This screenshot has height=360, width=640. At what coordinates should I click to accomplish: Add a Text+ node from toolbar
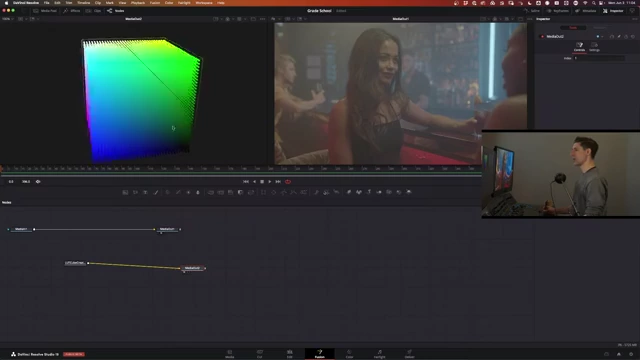pos(145,192)
